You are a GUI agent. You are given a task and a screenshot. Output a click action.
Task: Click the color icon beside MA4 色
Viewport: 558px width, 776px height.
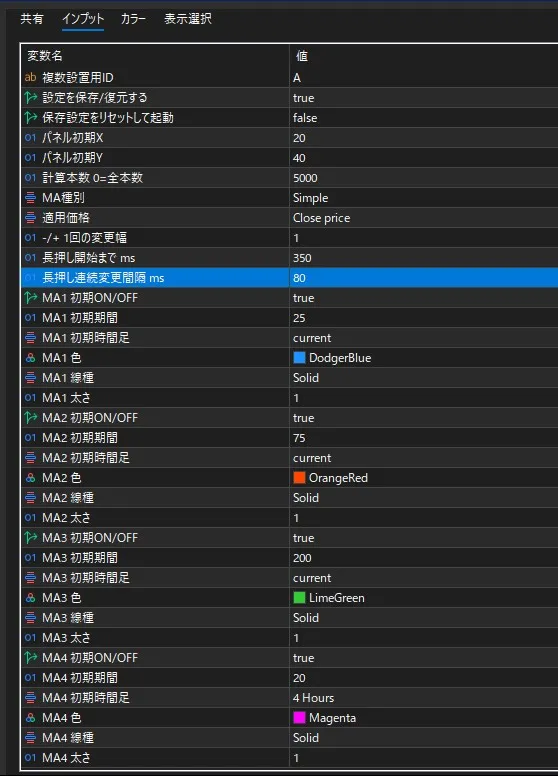click(30, 718)
